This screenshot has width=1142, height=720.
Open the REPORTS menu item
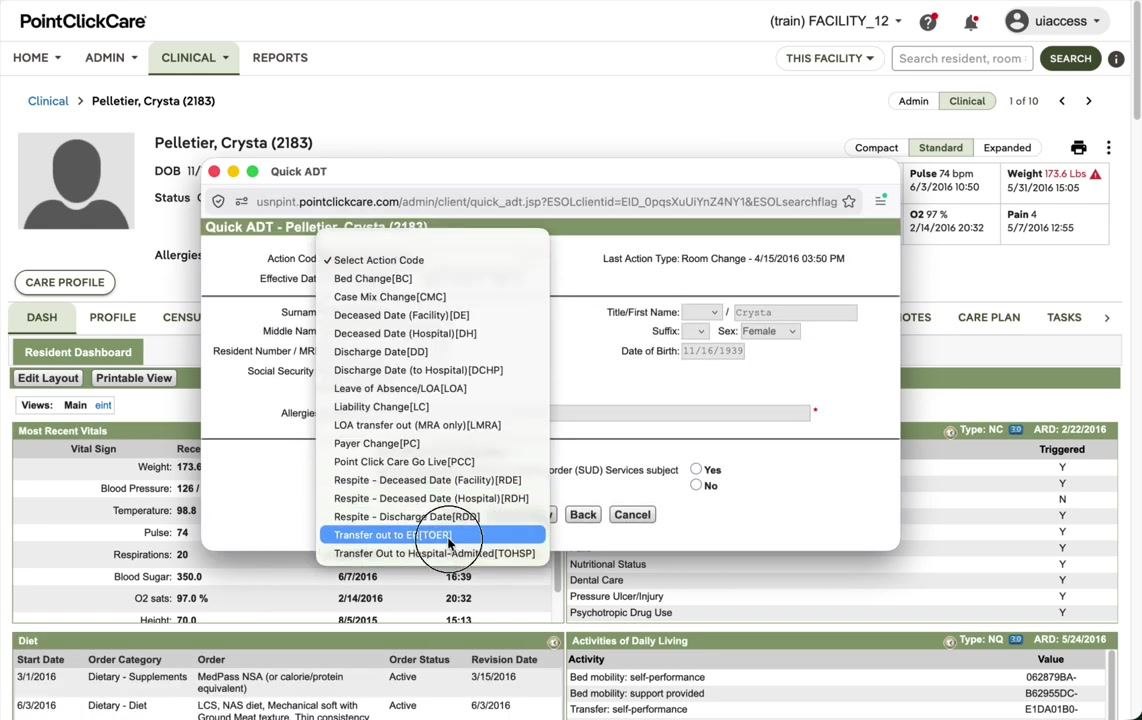point(280,58)
